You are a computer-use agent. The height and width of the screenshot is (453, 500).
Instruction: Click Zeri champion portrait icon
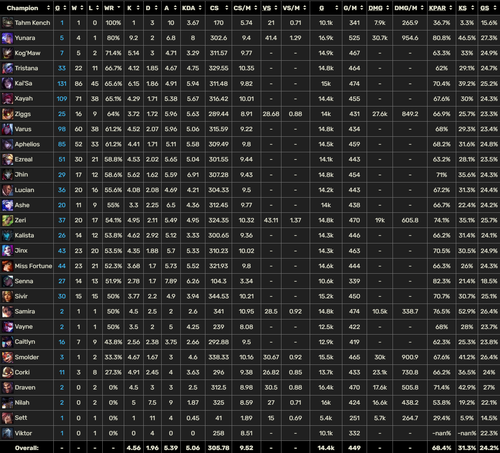[x=7, y=220]
